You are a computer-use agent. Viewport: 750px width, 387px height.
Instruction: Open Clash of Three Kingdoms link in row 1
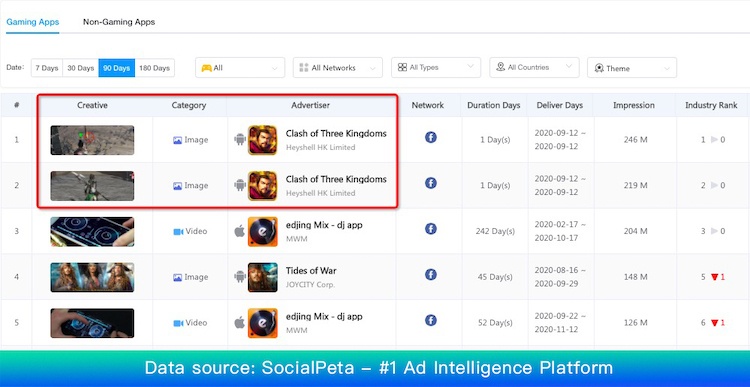(x=336, y=133)
